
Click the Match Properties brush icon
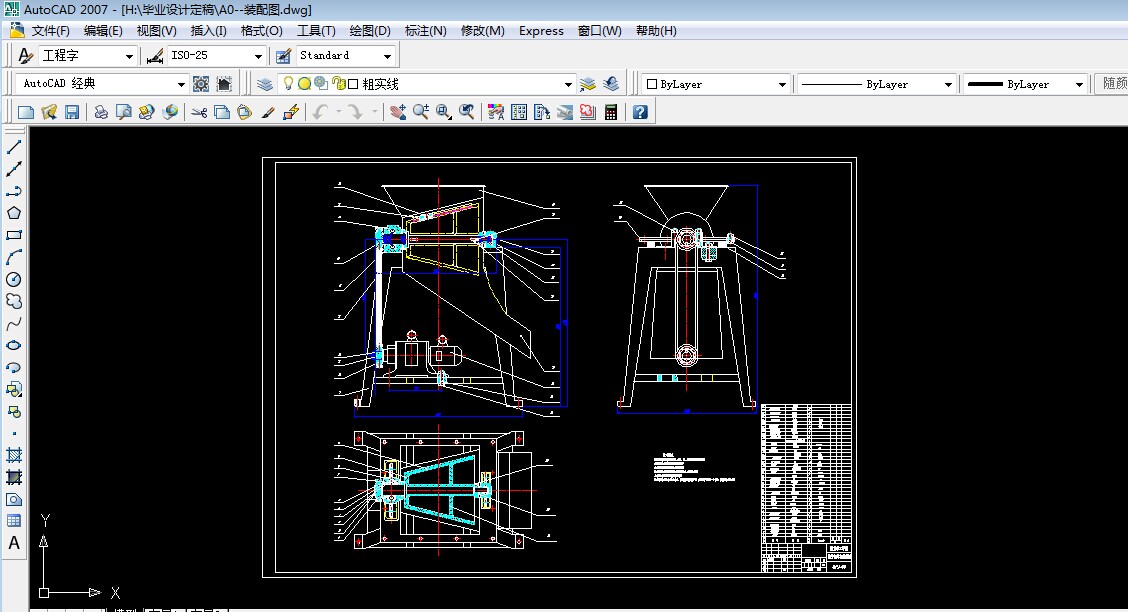click(x=268, y=112)
